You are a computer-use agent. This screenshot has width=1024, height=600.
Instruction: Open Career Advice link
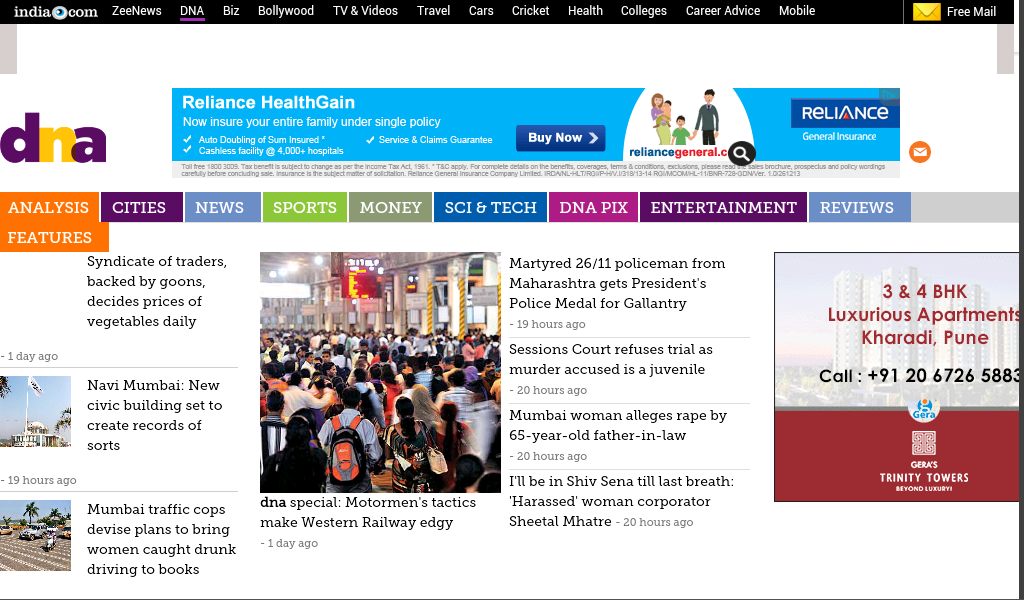722,10
